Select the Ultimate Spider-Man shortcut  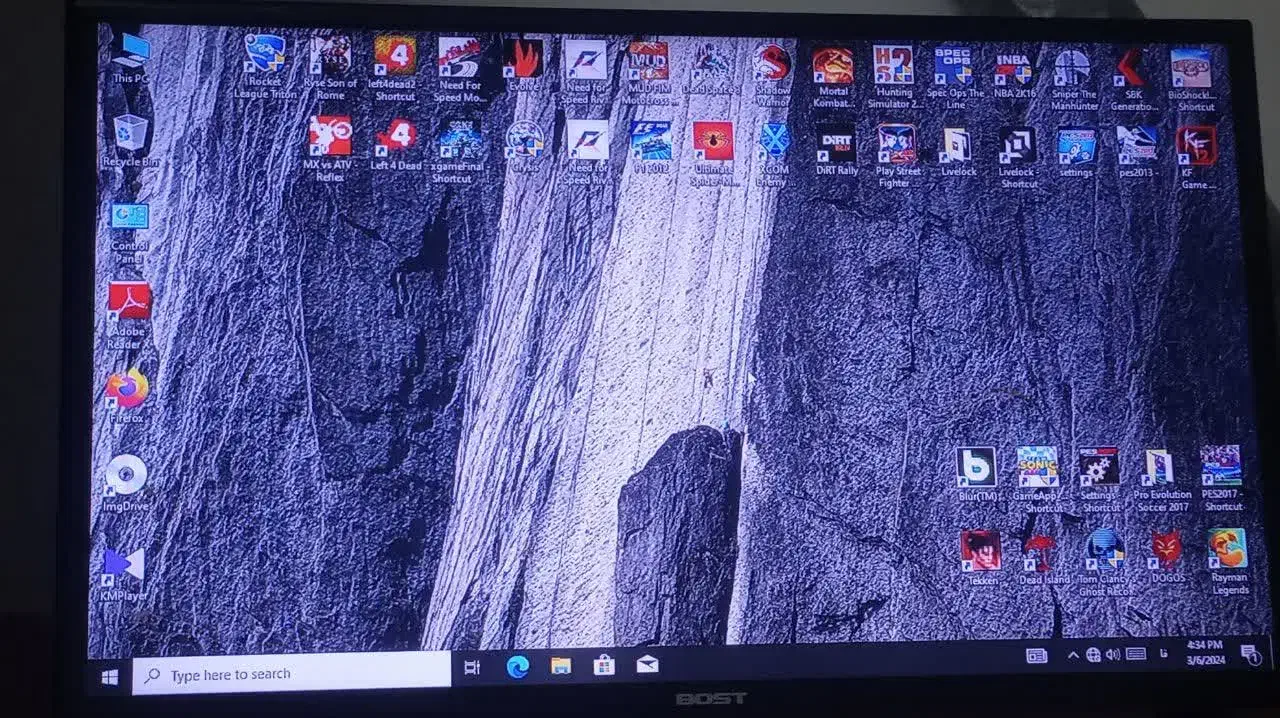click(712, 142)
